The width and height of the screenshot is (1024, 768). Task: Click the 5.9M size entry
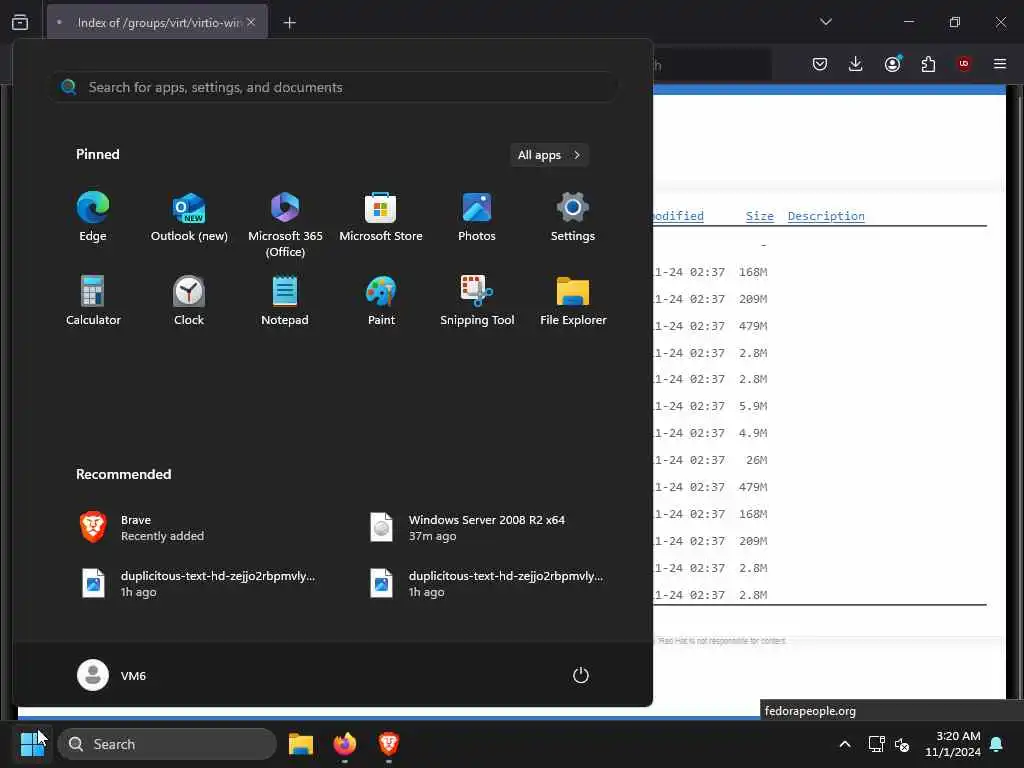[x=753, y=406]
